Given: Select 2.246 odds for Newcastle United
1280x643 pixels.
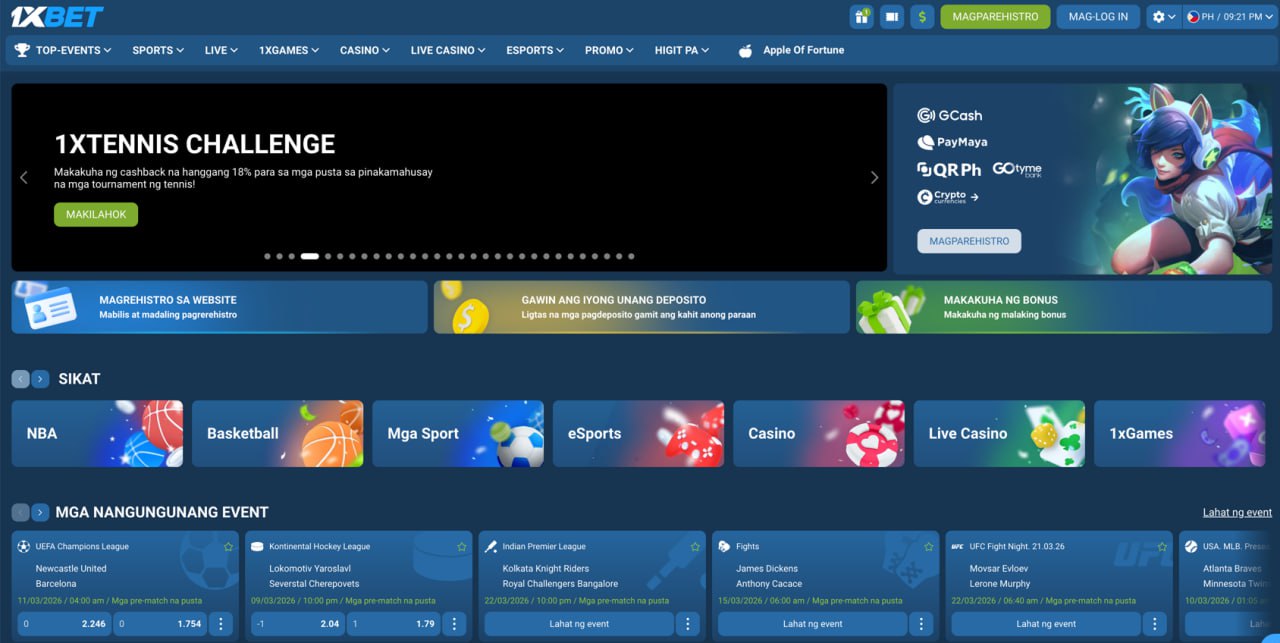Looking at the screenshot, I should tap(64, 624).
